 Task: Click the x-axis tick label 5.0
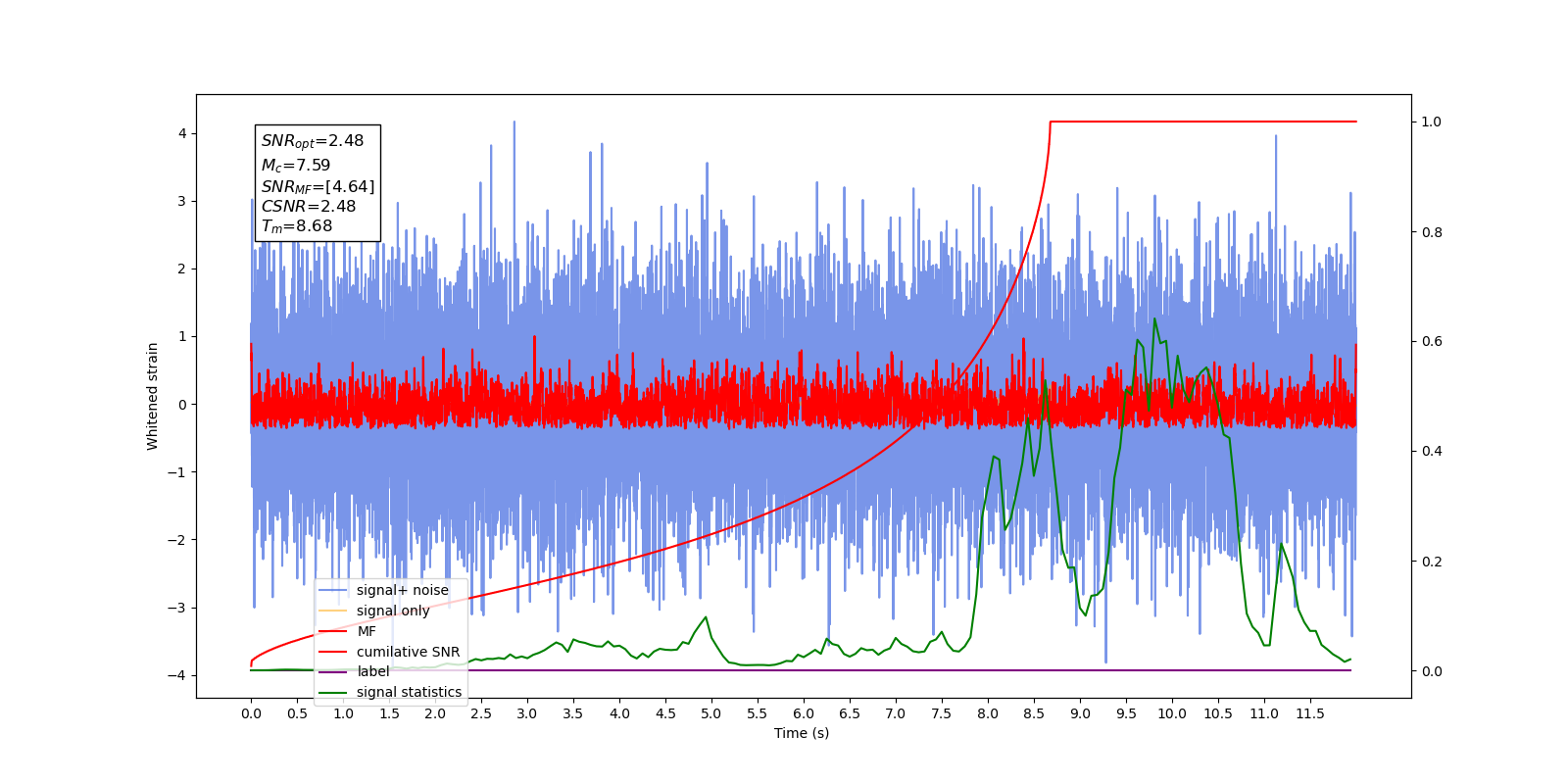711,713
